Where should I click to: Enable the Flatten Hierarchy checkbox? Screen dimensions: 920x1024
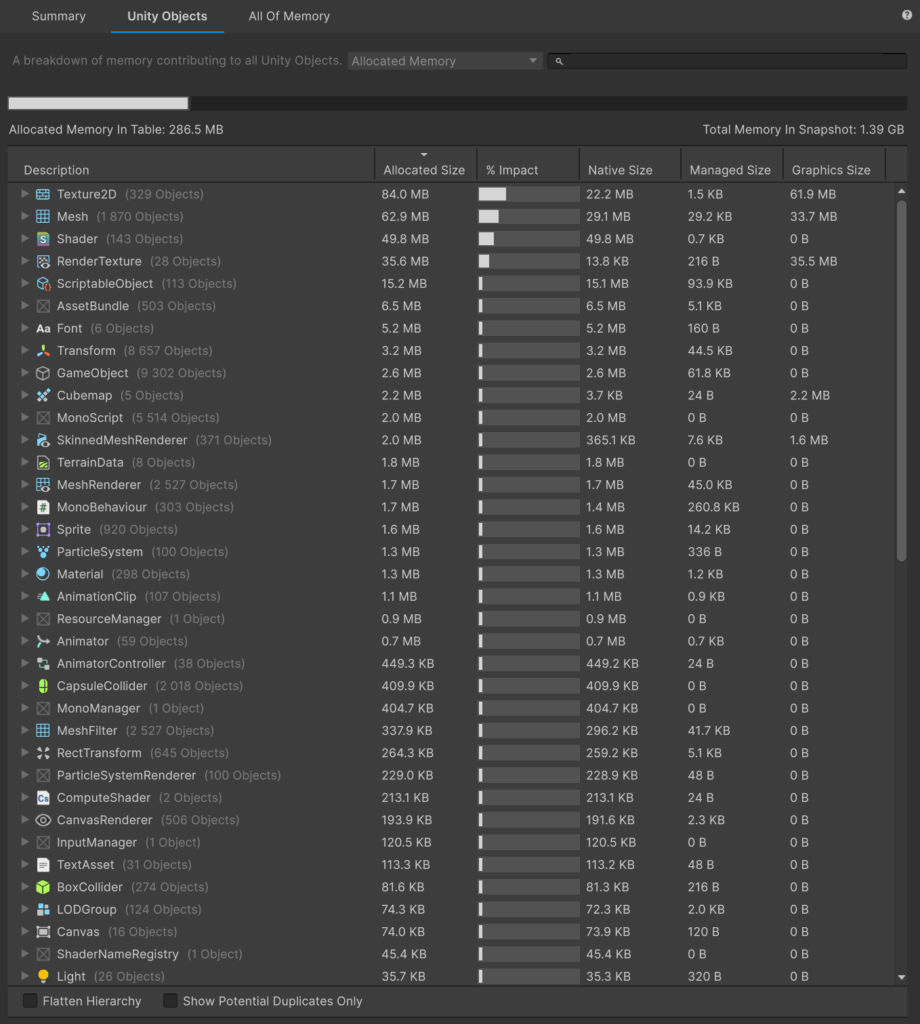click(30, 1000)
